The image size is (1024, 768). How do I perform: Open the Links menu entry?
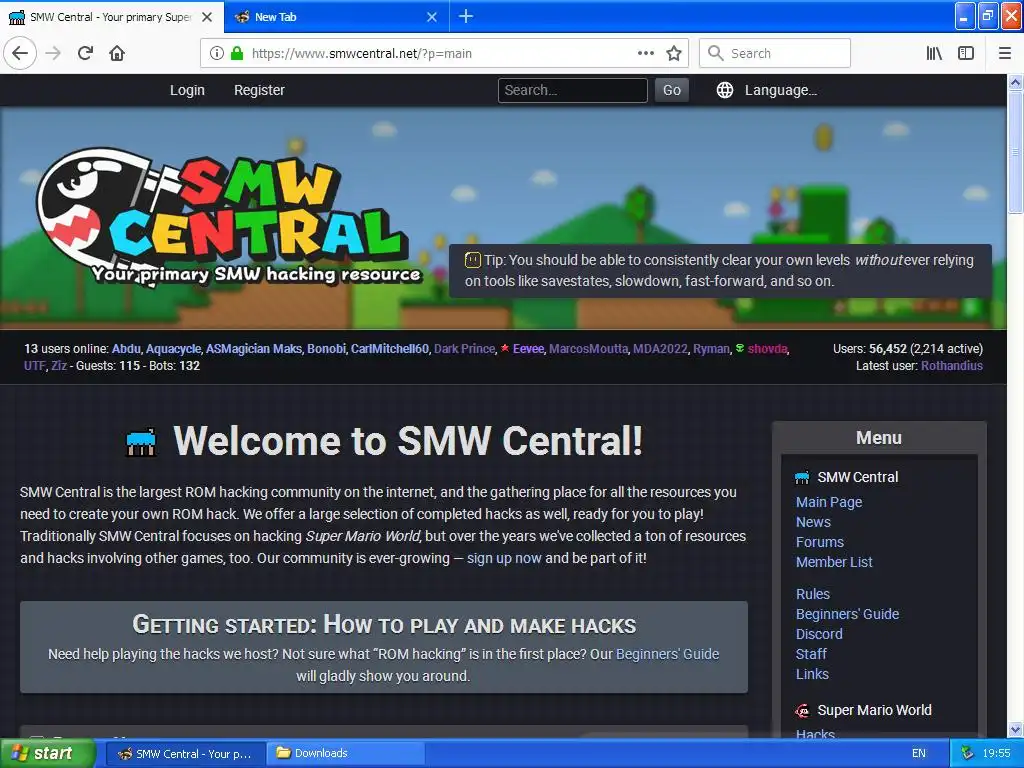(x=812, y=674)
